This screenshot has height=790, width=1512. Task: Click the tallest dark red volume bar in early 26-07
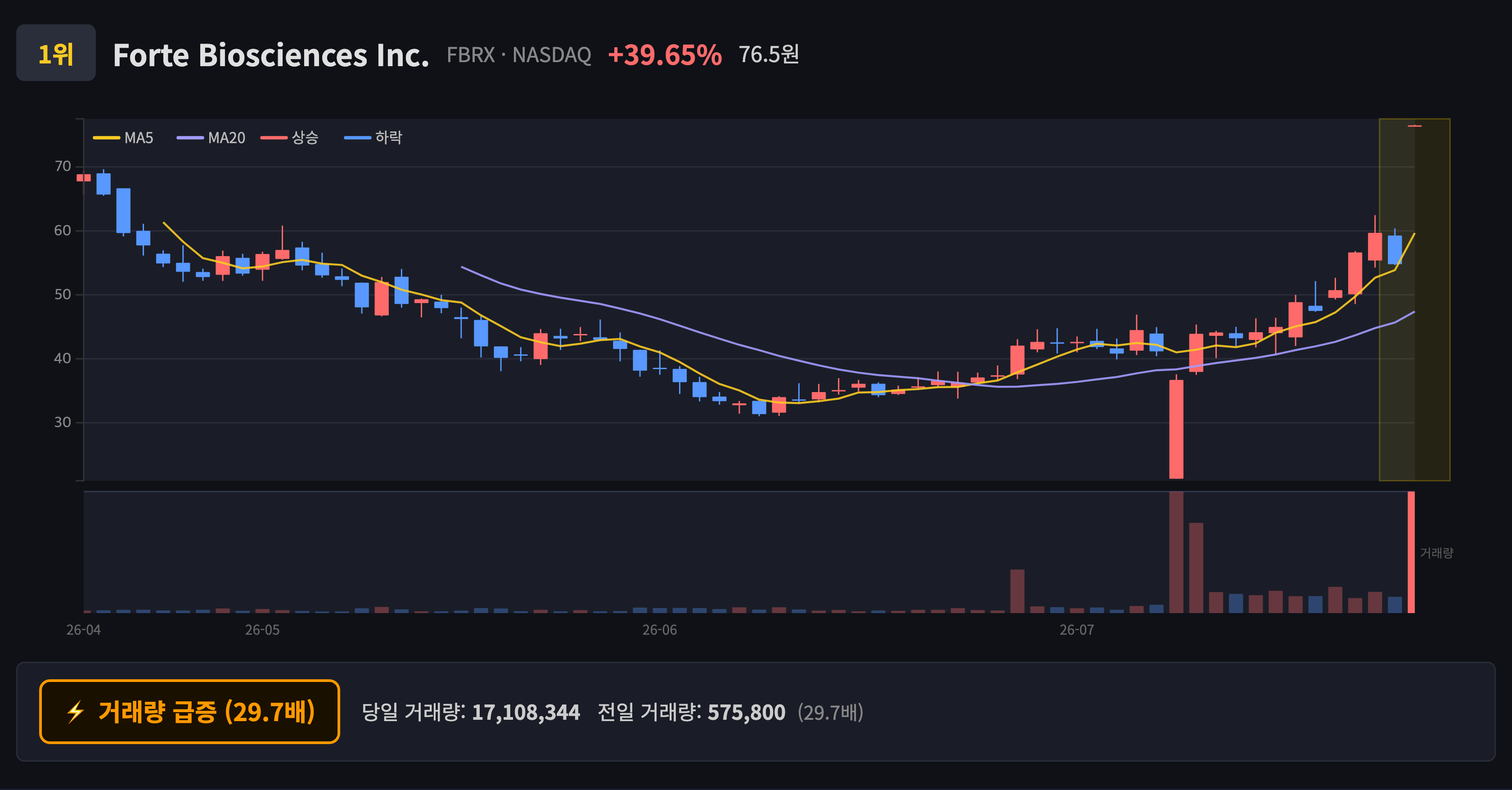click(x=1176, y=552)
